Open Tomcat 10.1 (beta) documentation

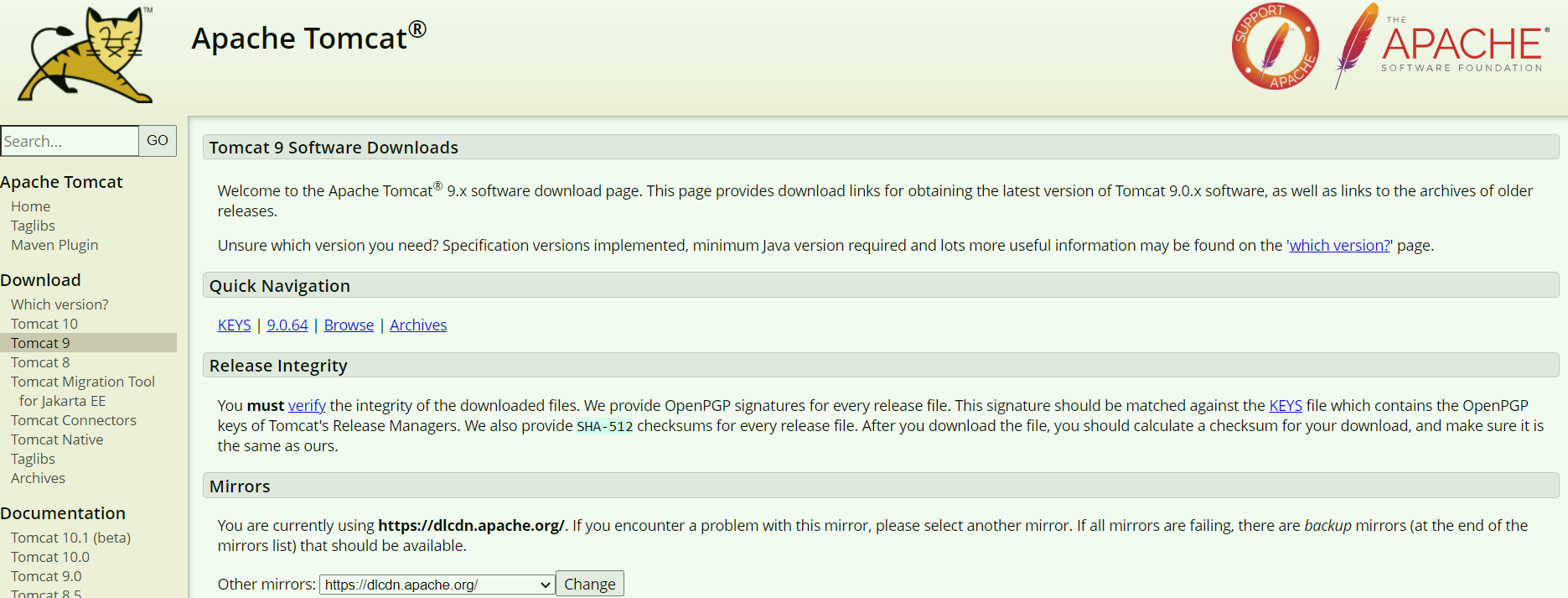coord(71,538)
